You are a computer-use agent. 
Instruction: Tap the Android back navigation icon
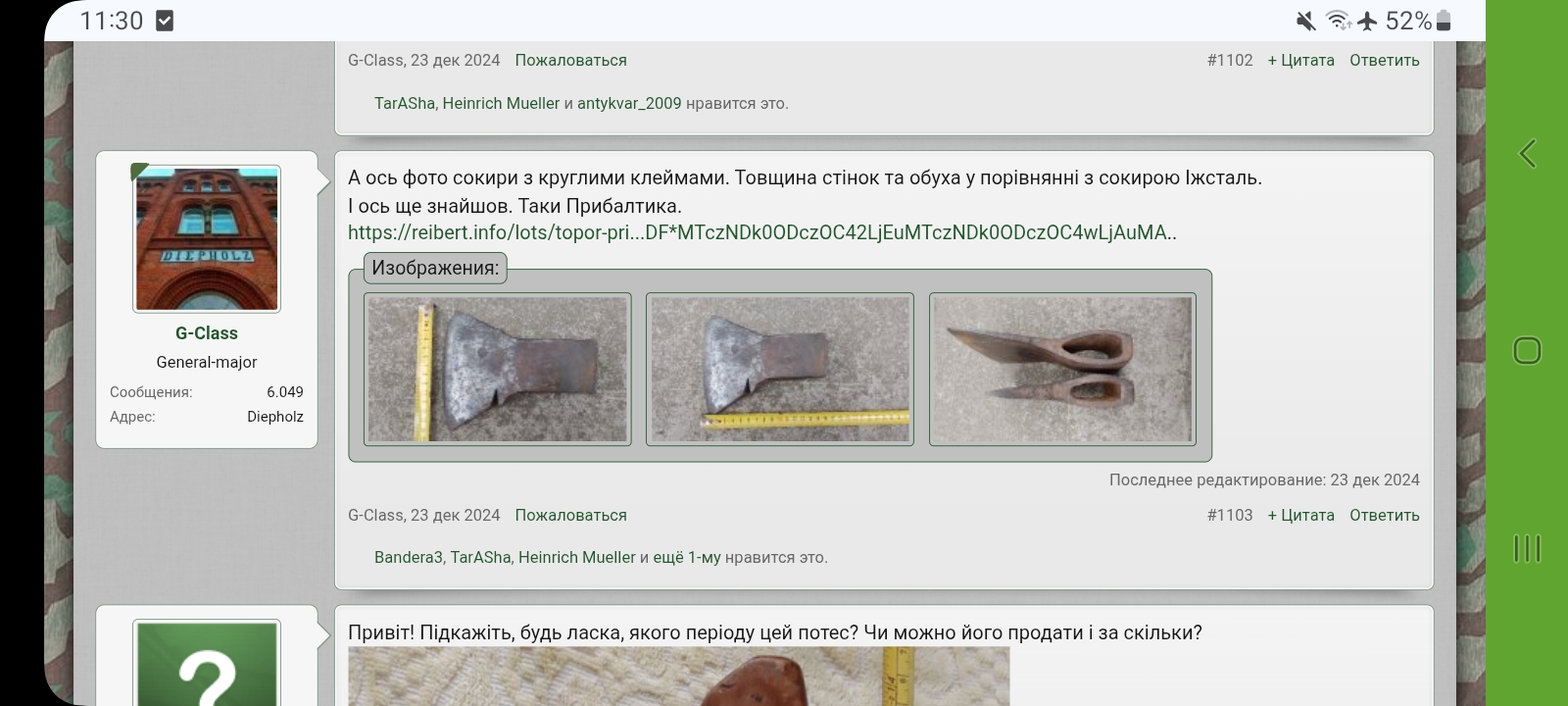[1527, 154]
